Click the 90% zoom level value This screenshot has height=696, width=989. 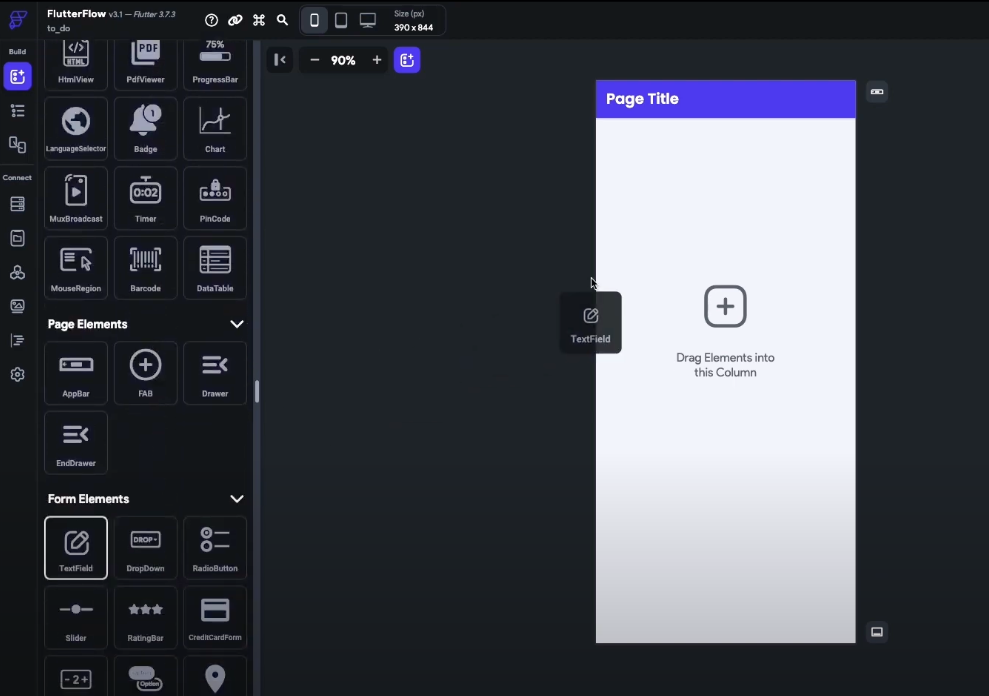(343, 61)
